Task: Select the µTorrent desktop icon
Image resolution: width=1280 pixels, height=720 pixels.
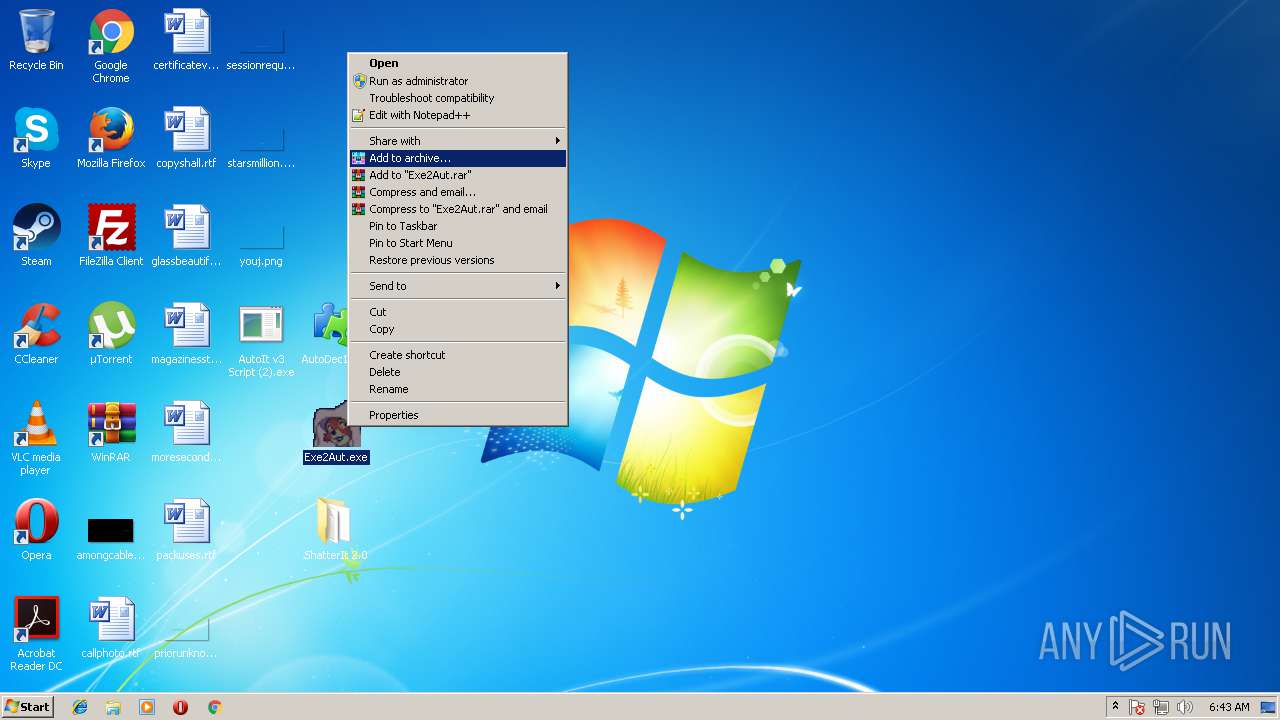Action: [x=111, y=335]
